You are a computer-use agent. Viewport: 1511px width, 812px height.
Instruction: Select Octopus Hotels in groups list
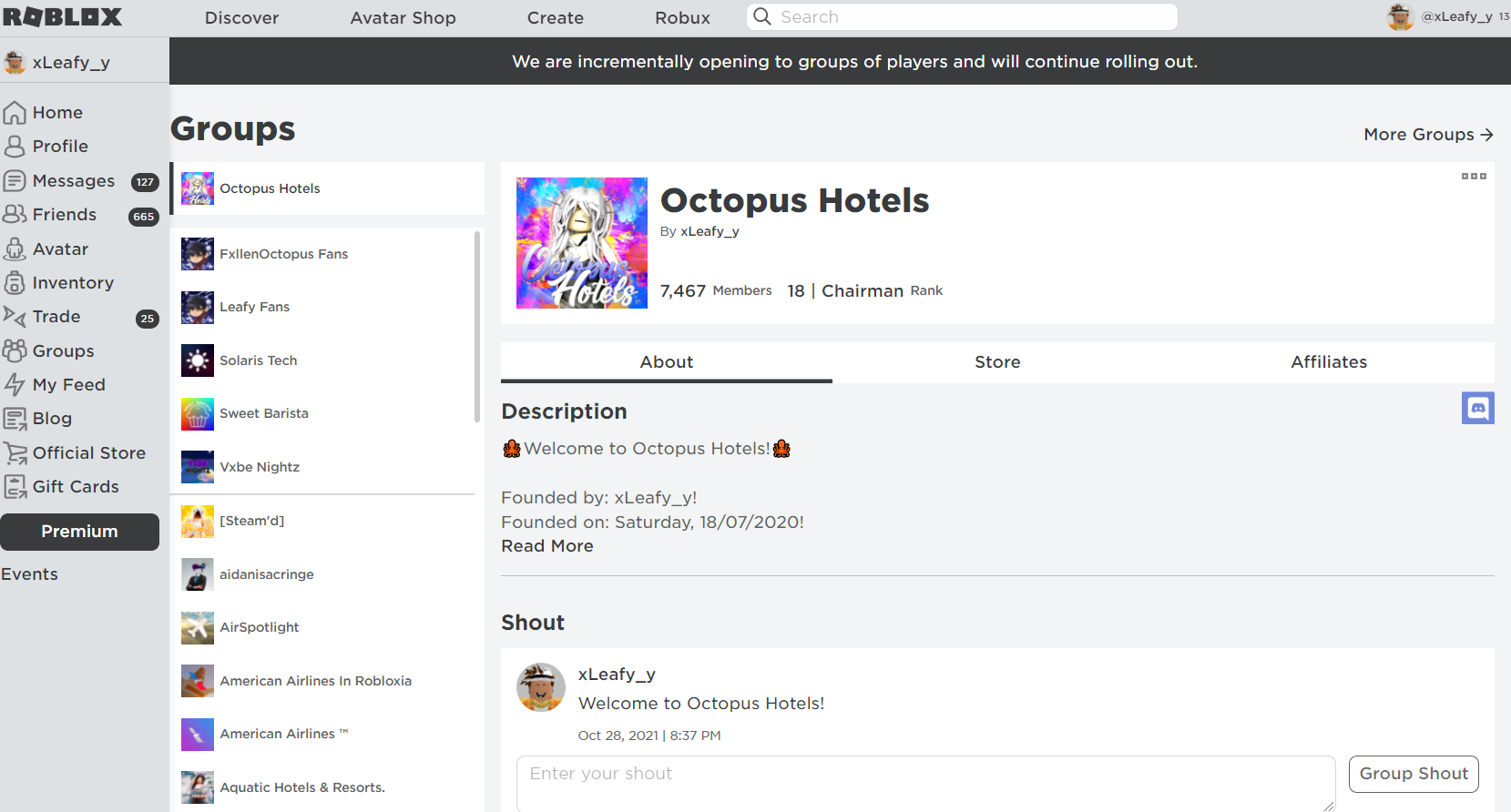tap(328, 188)
